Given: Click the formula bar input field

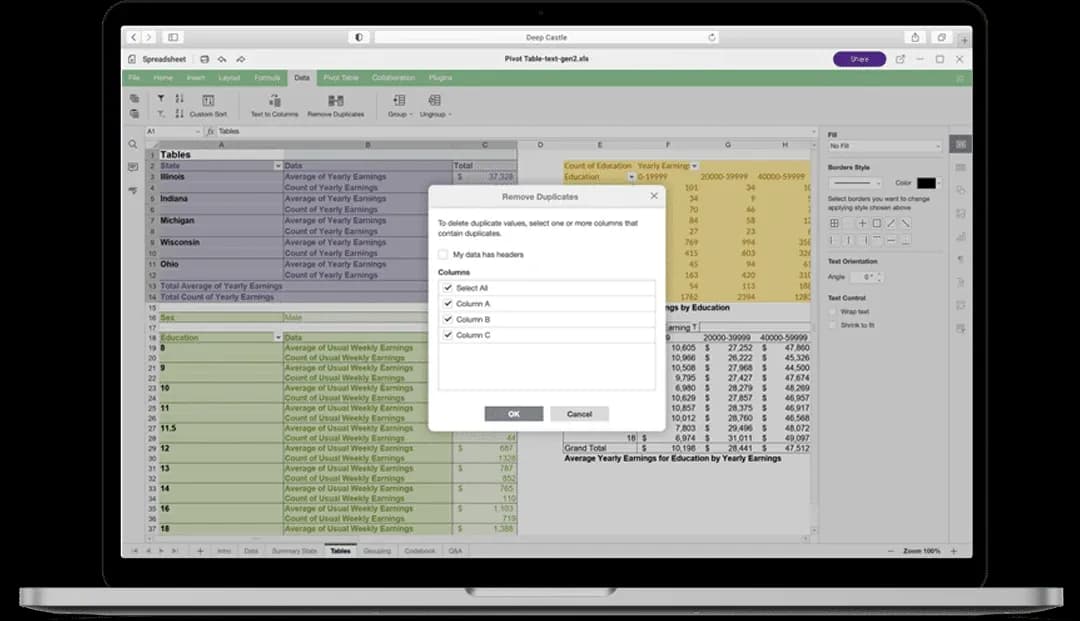Looking at the screenshot, I should click(514, 131).
